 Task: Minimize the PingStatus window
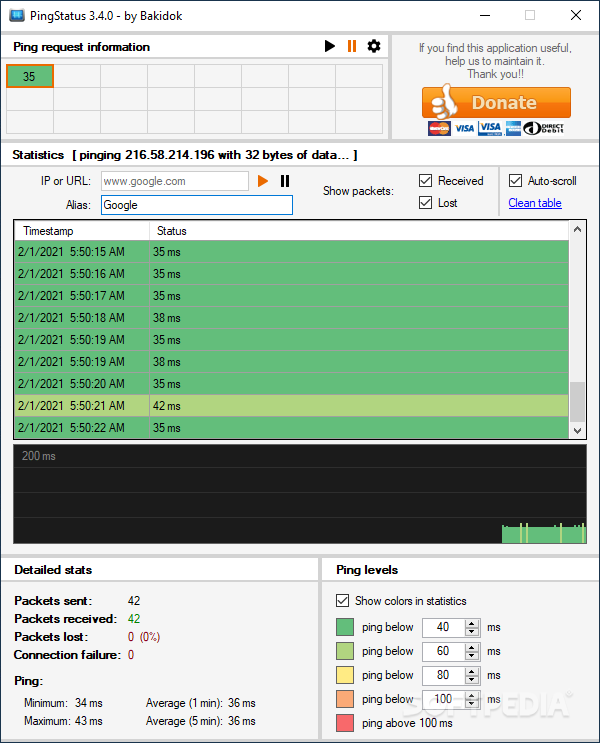[x=485, y=15]
